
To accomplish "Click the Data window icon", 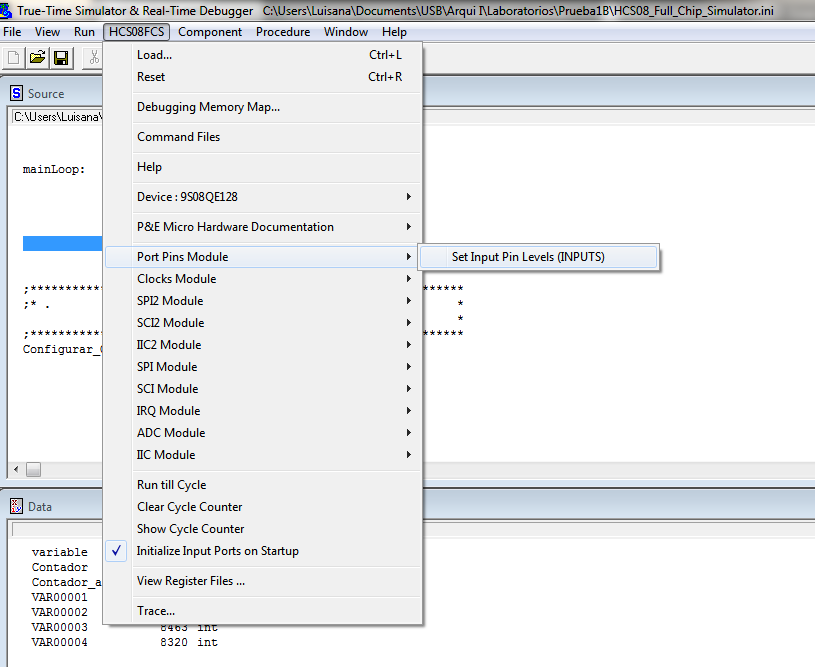I will 16,506.
